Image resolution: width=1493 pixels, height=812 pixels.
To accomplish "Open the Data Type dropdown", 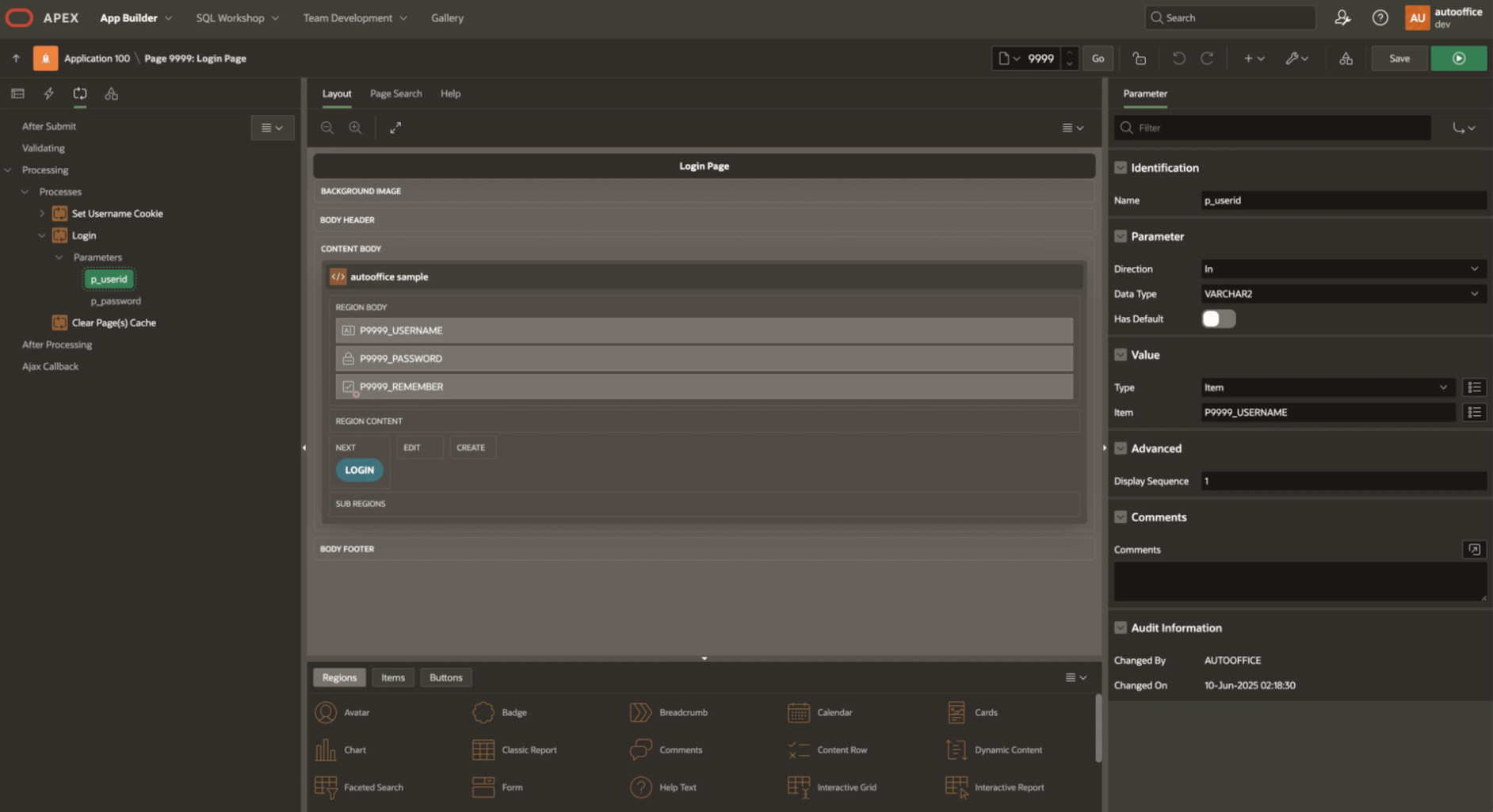I will click(1342, 294).
